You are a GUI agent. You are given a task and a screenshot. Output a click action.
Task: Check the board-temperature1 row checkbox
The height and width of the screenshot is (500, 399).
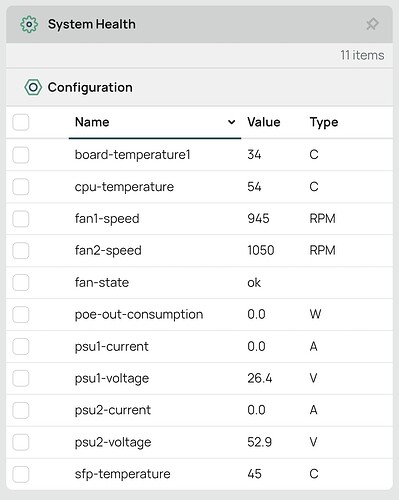[x=21, y=155]
